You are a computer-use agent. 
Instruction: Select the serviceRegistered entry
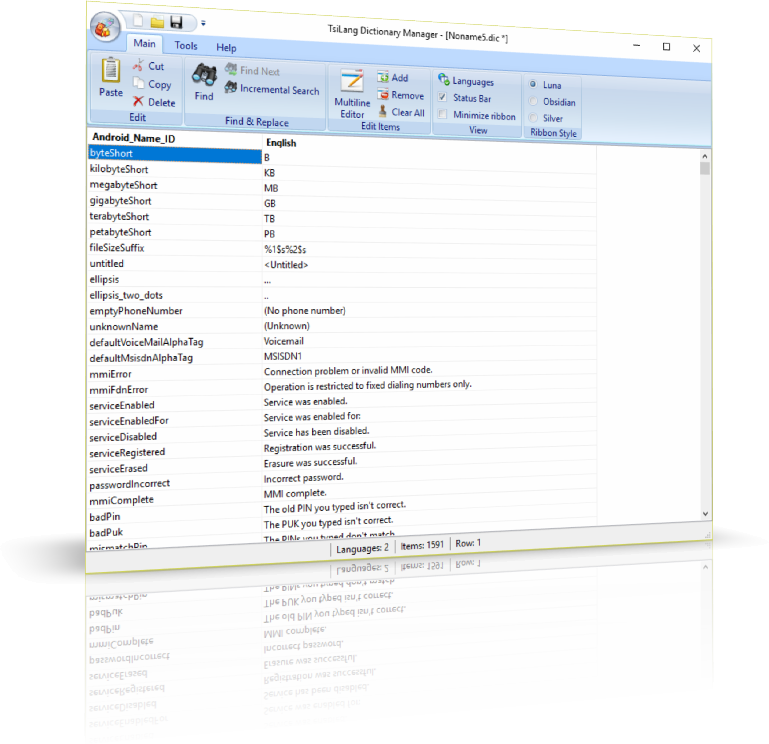pyautogui.click(x=175, y=452)
